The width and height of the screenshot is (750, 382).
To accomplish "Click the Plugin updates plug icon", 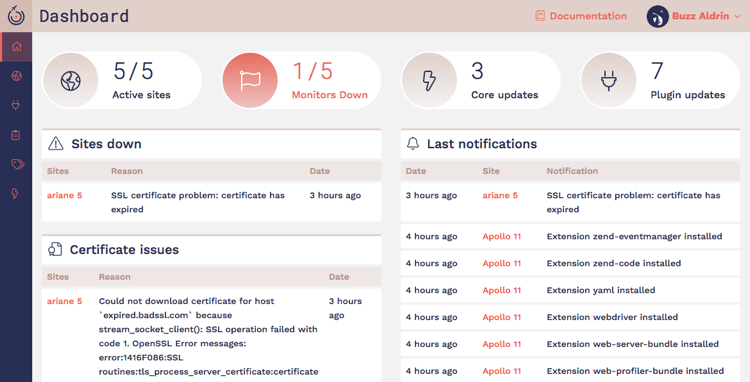I will (x=608, y=80).
